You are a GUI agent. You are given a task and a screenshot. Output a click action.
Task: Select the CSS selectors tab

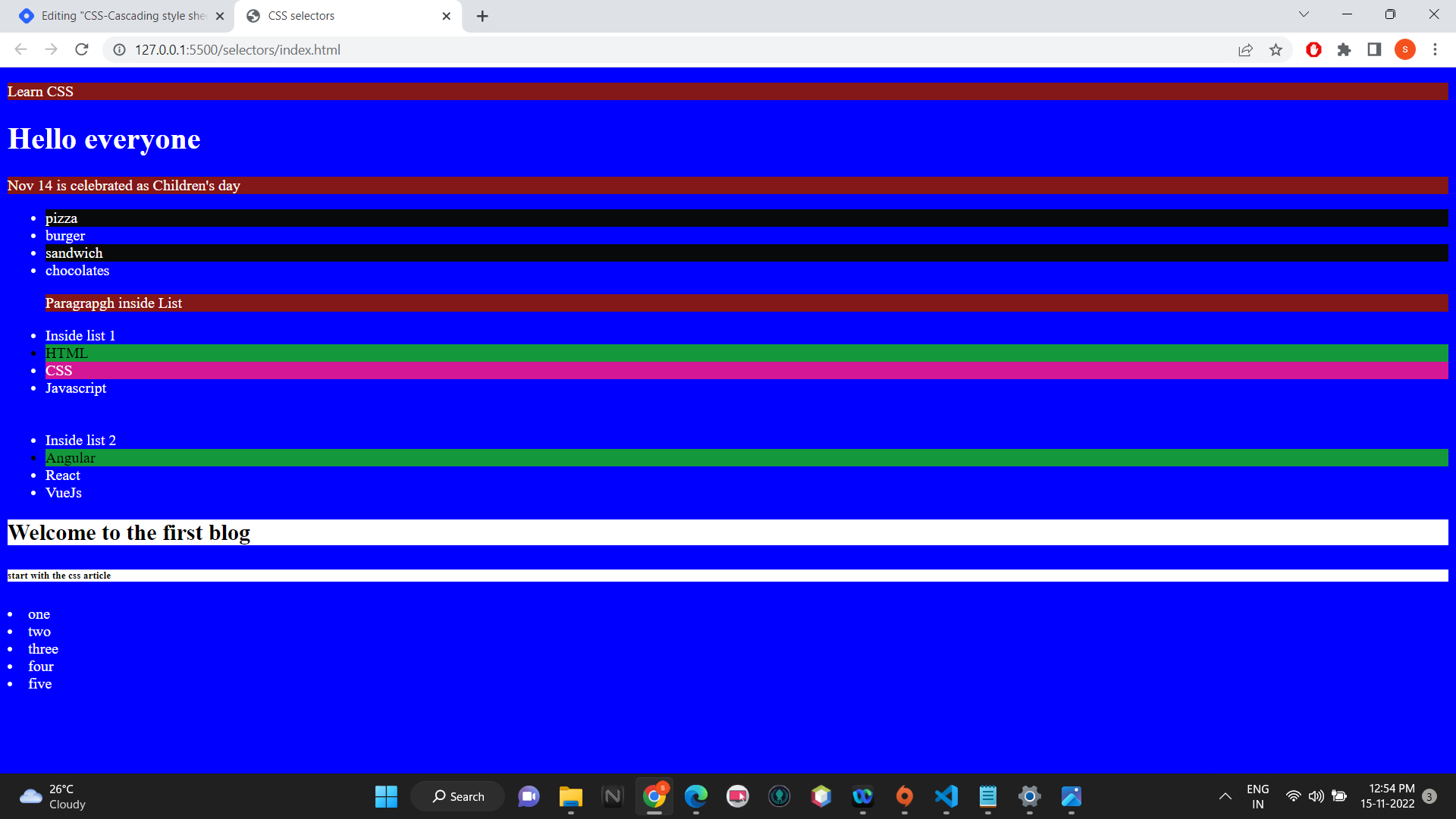coord(347,16)
